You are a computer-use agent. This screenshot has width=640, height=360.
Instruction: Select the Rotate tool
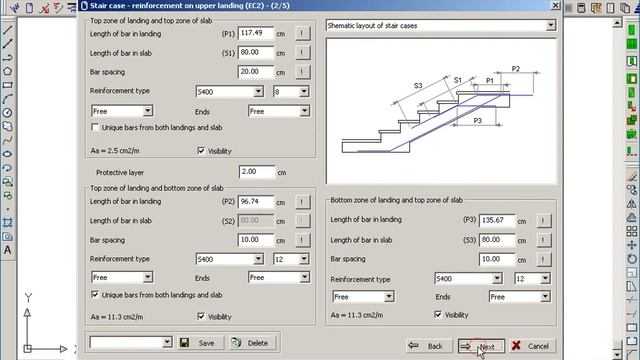pos(632,259)
